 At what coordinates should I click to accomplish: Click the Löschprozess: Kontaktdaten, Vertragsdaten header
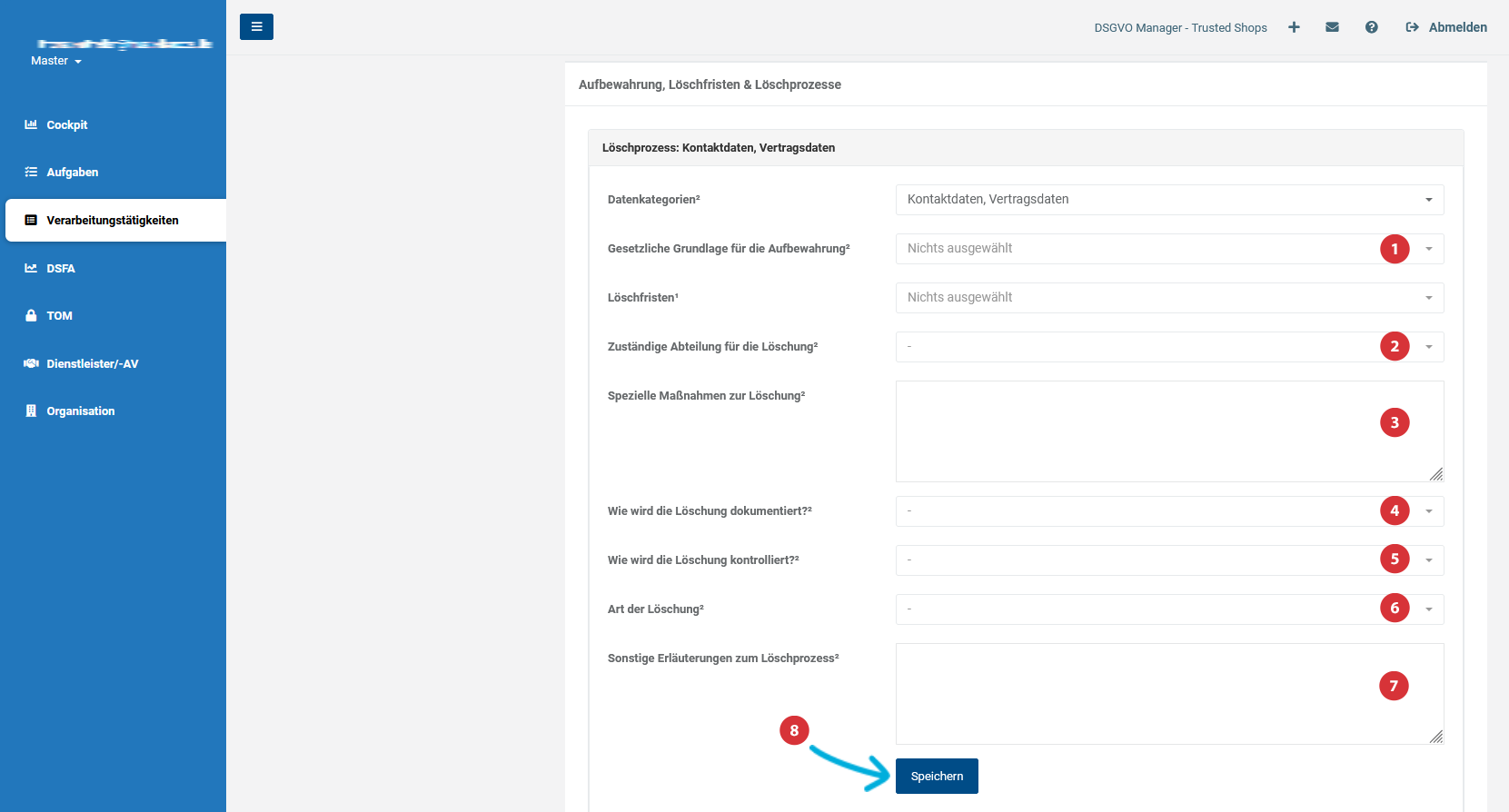pos(1026,148)
